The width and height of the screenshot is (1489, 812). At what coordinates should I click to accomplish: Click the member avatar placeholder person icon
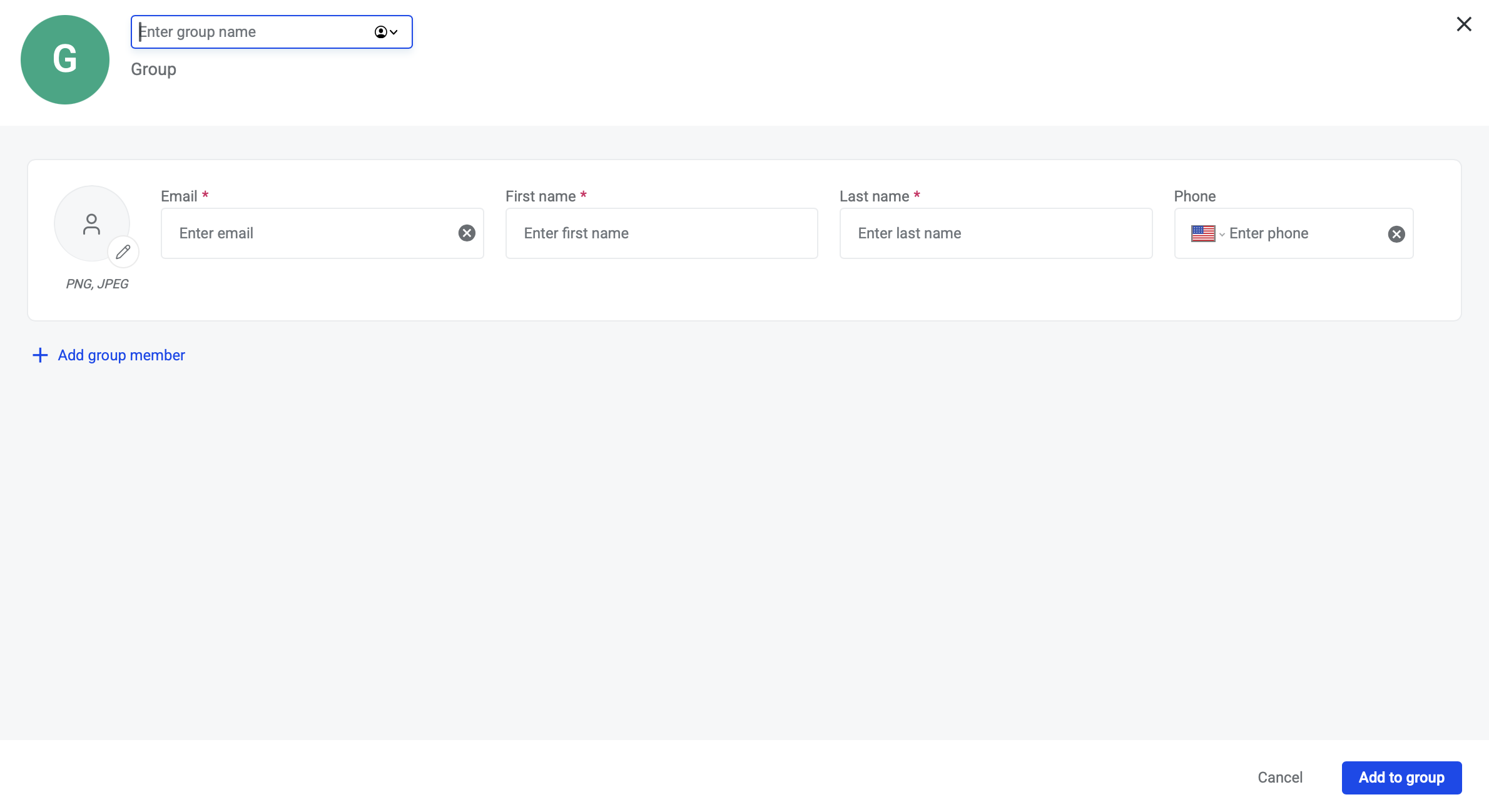point(91,224)
